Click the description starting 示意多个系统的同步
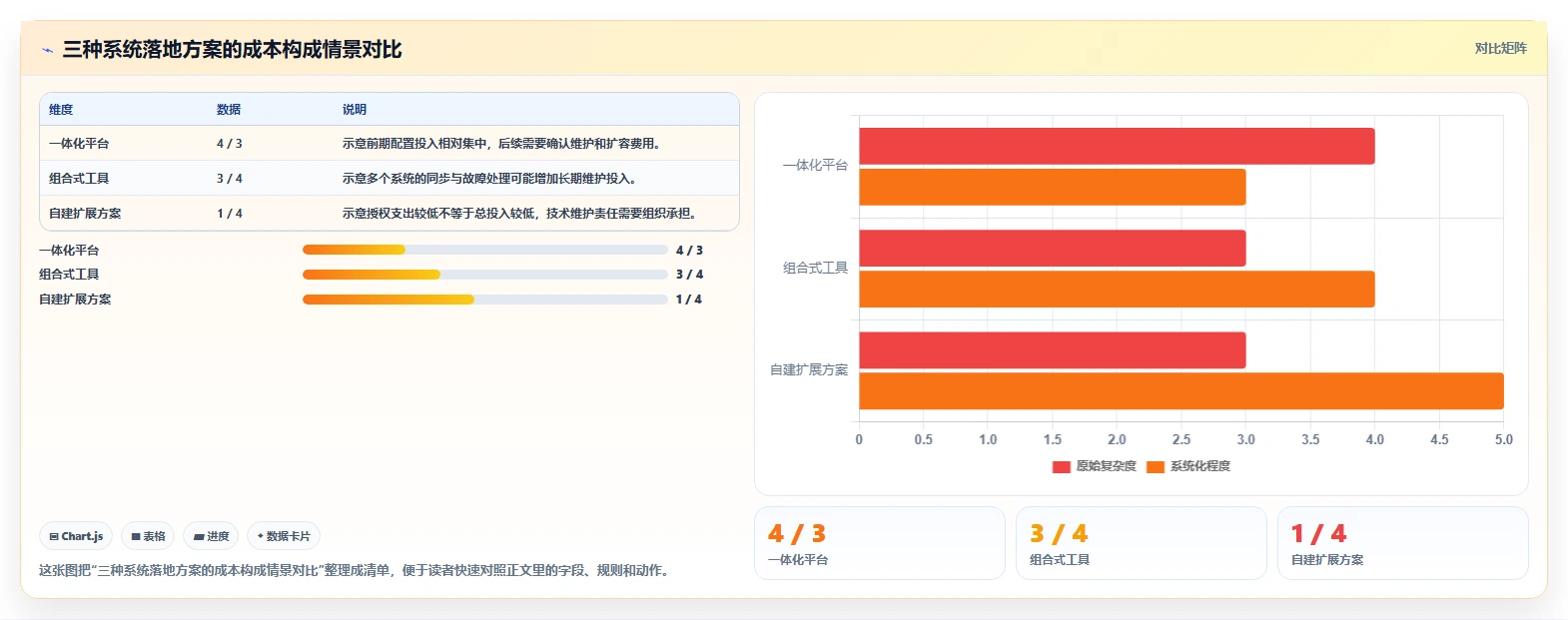This screenshot has width=1568, height=620. tap(489, 179)
